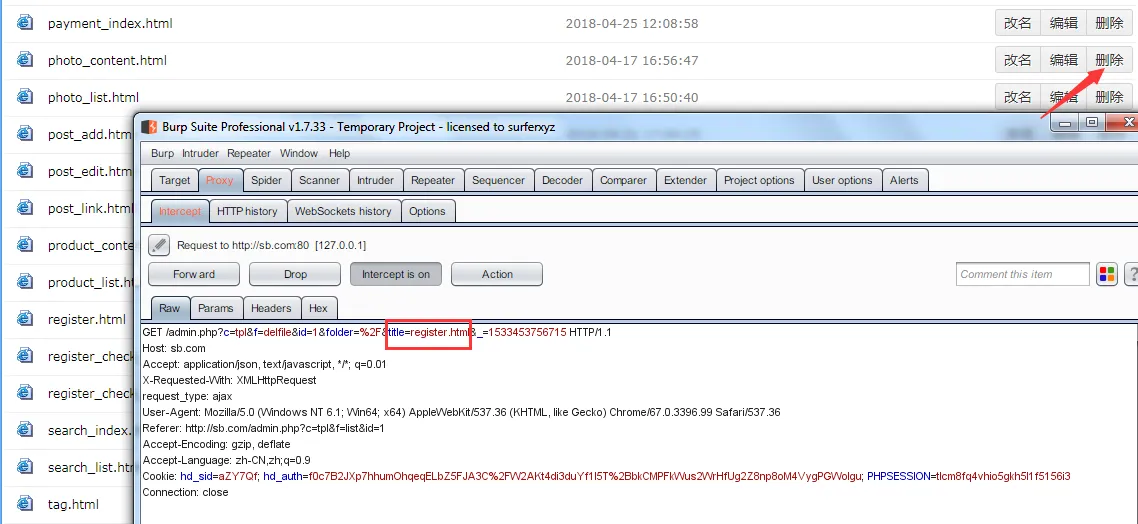Click the Comment this item field
Image resolution: width=1138 pixels, height=524 pixels.
(x=1022, y=274)
